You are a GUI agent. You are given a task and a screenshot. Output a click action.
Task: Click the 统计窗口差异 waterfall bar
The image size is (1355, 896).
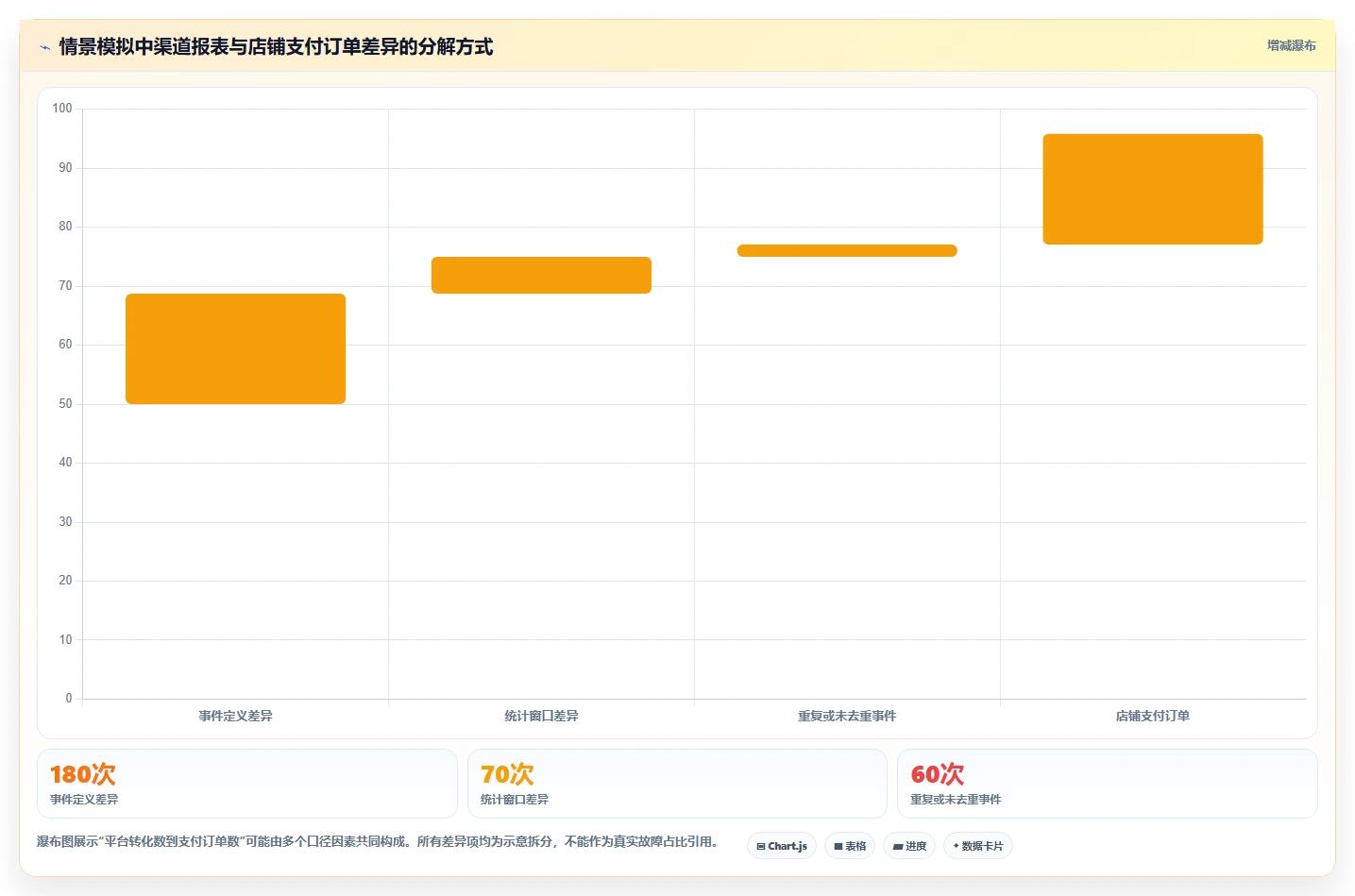pyautogui.click(x=541, y=275)
